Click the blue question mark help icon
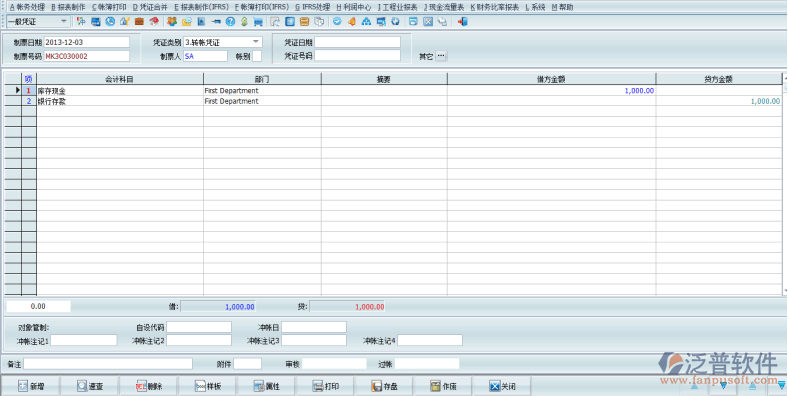The width and height of the screenshot is (788, 396). click(230, 22)
